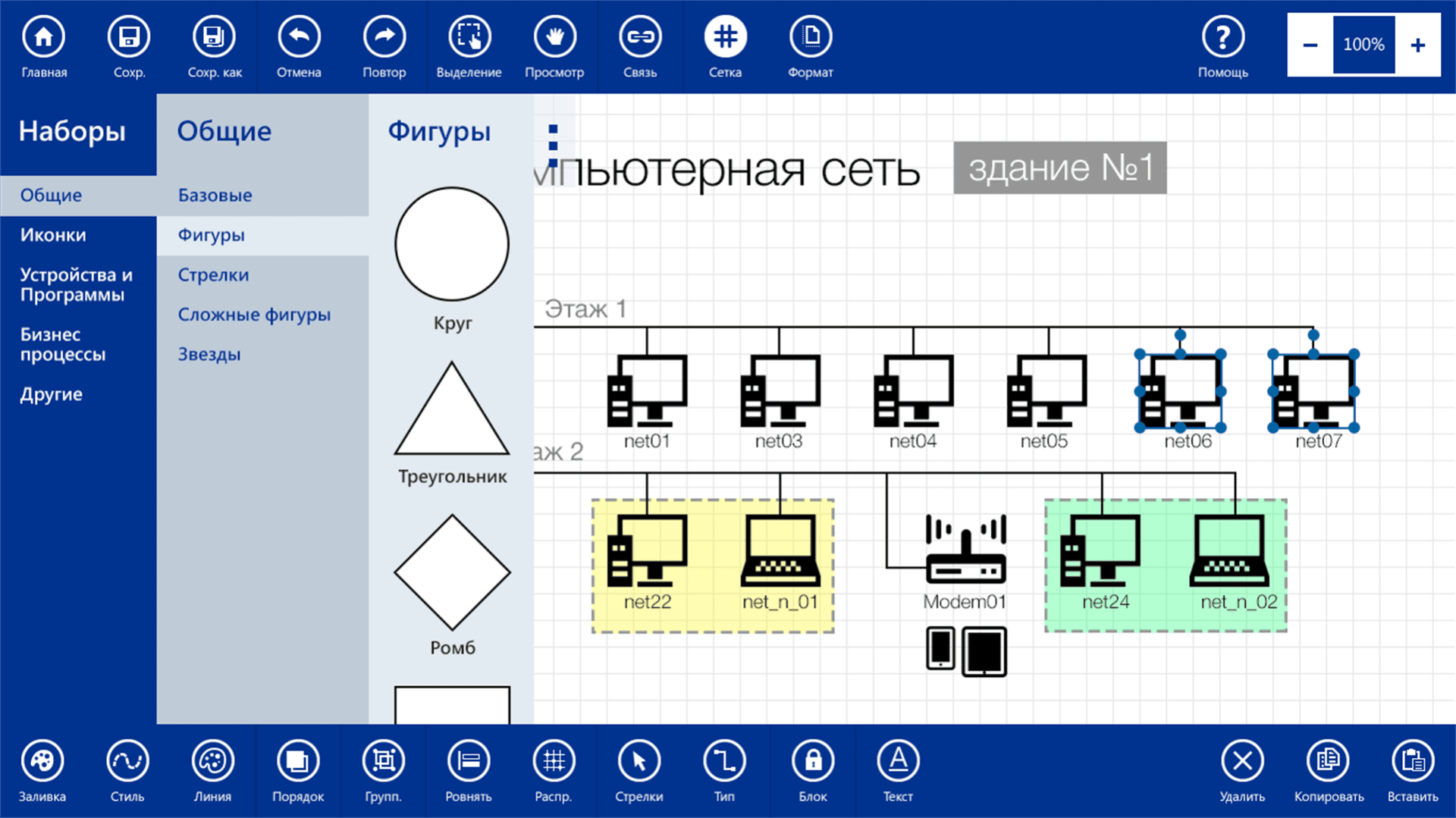Screen dimensions: 1456x818
Task: Collapse the panel using the dotted handle
Action: click(x=553, y=145)
